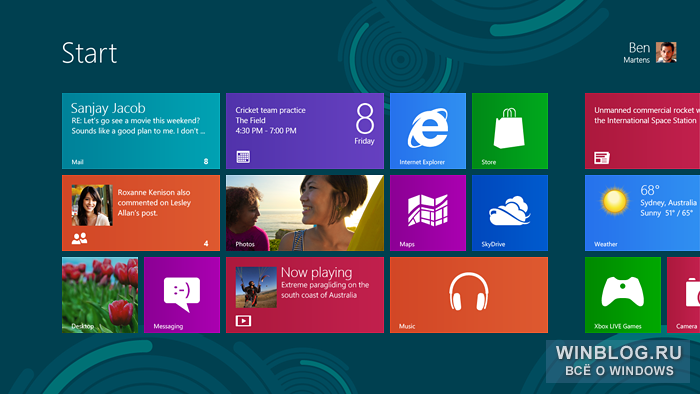Click the video play icon on Now playing tile

click(243, 320)
